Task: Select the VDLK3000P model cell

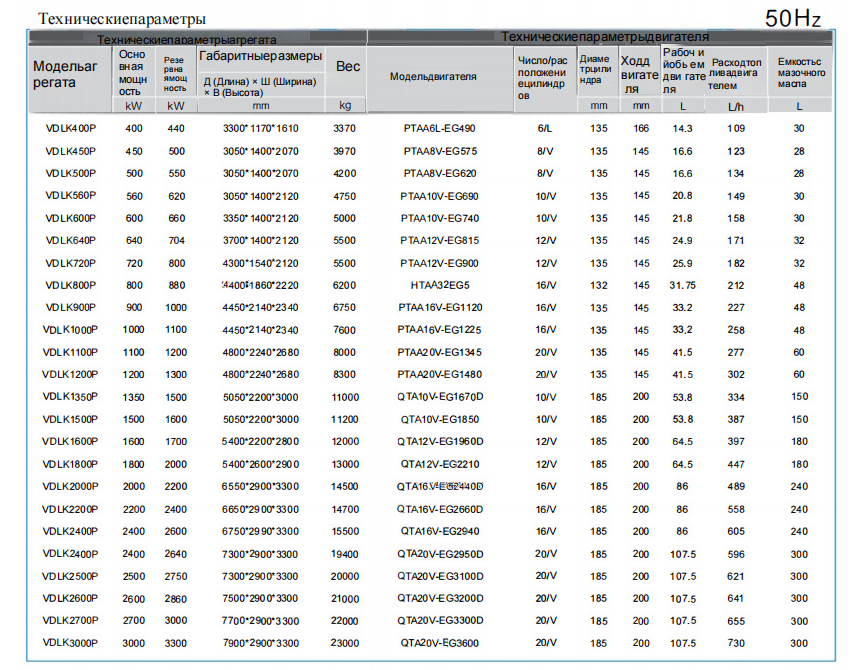Action: point(70,643)
